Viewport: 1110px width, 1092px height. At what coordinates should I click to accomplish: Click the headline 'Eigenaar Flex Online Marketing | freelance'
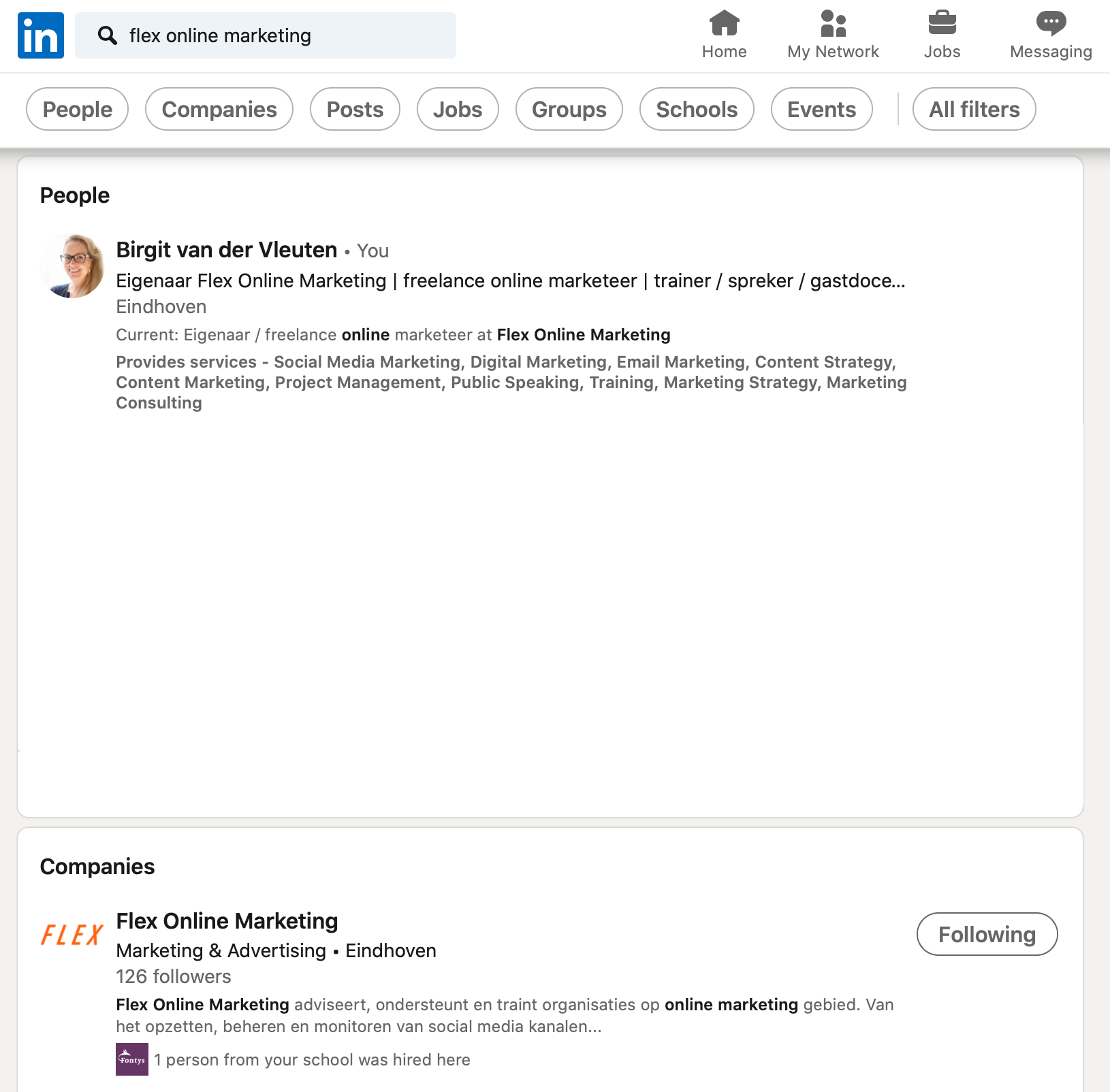(511, 280)
